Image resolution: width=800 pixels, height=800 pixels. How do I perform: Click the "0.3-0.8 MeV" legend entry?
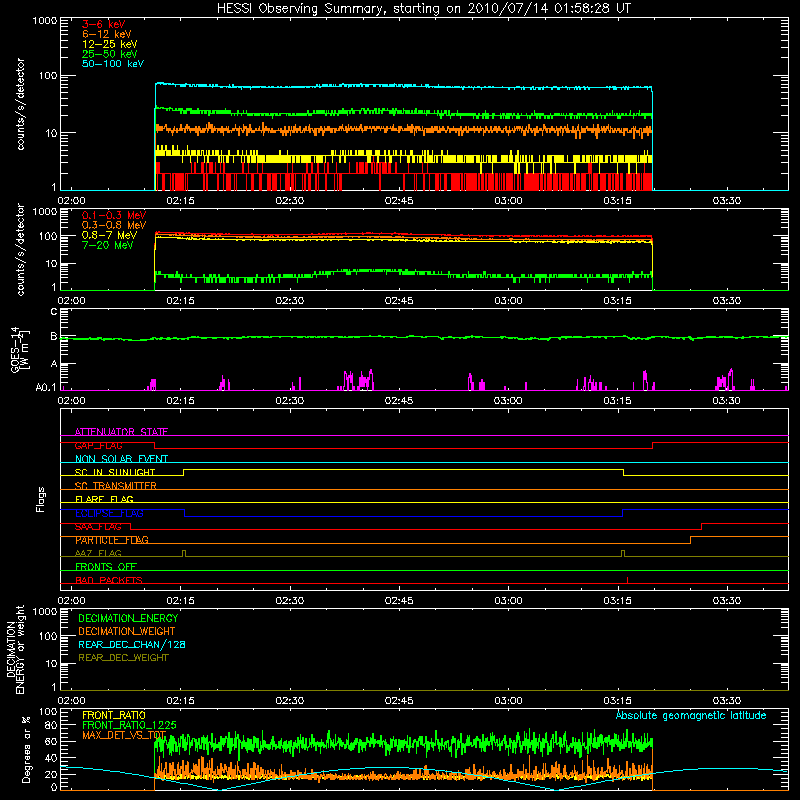point(114,225)
